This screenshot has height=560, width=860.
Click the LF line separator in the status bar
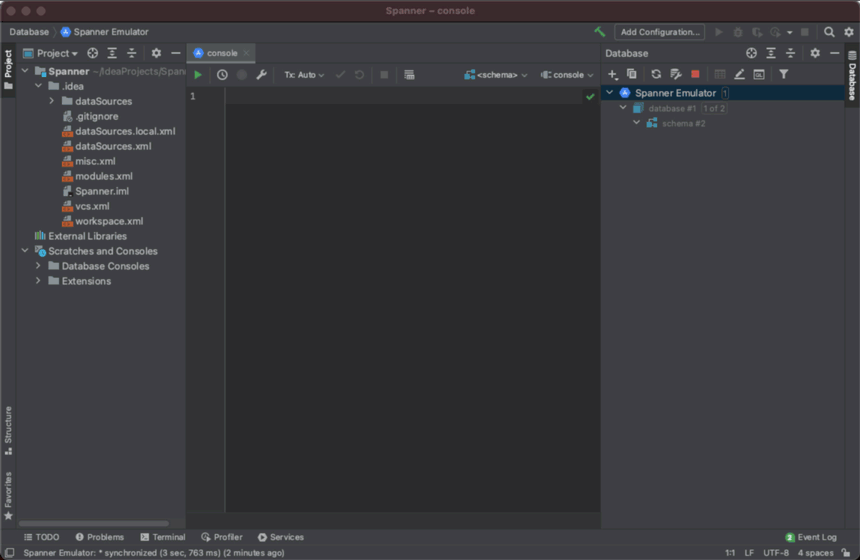click(749, 553)
